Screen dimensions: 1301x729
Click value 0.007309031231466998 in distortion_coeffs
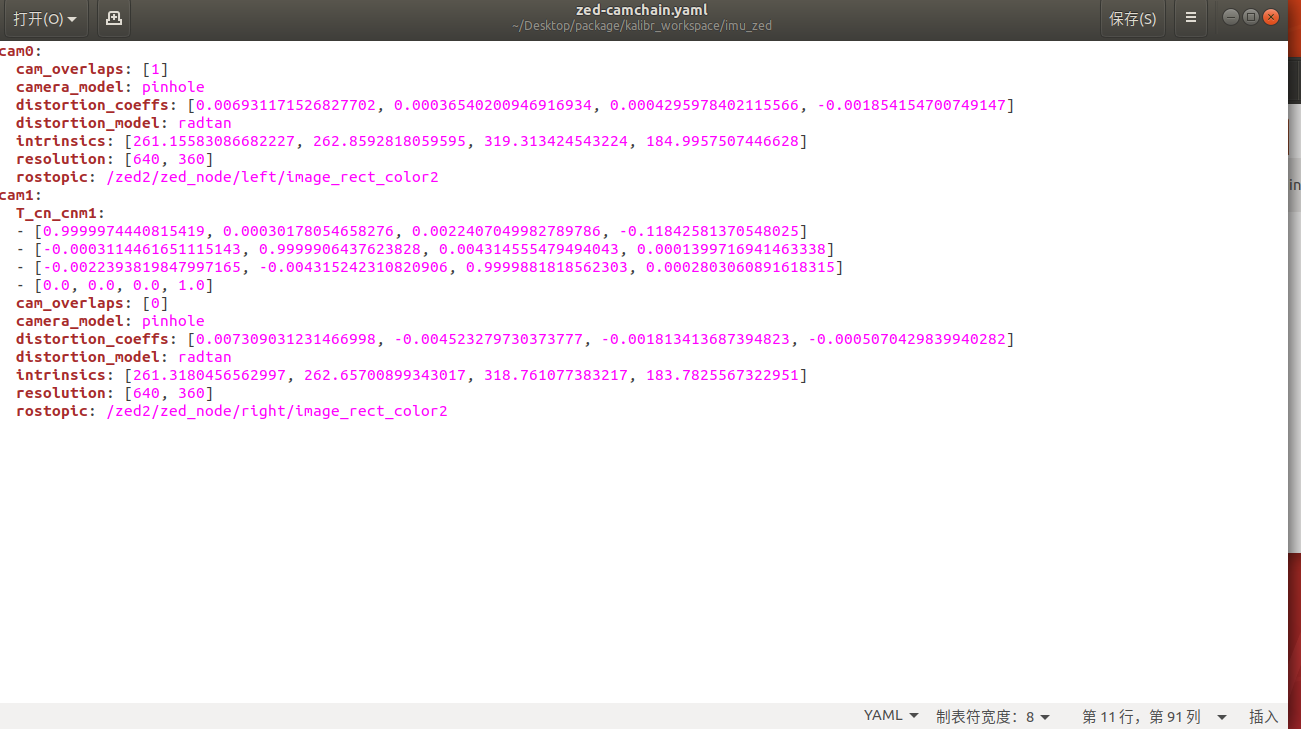point(285,339)
